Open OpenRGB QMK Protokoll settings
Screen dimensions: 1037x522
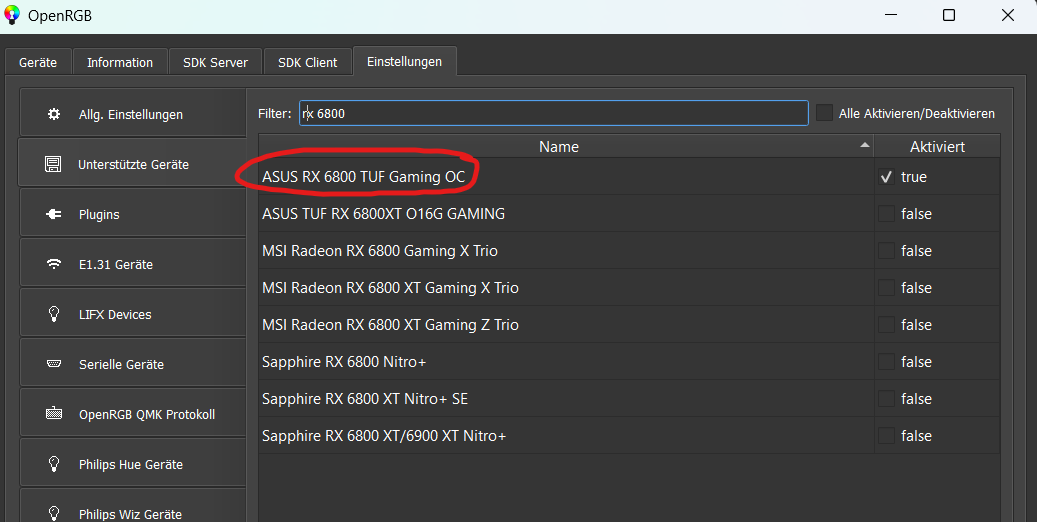(133, 413)
